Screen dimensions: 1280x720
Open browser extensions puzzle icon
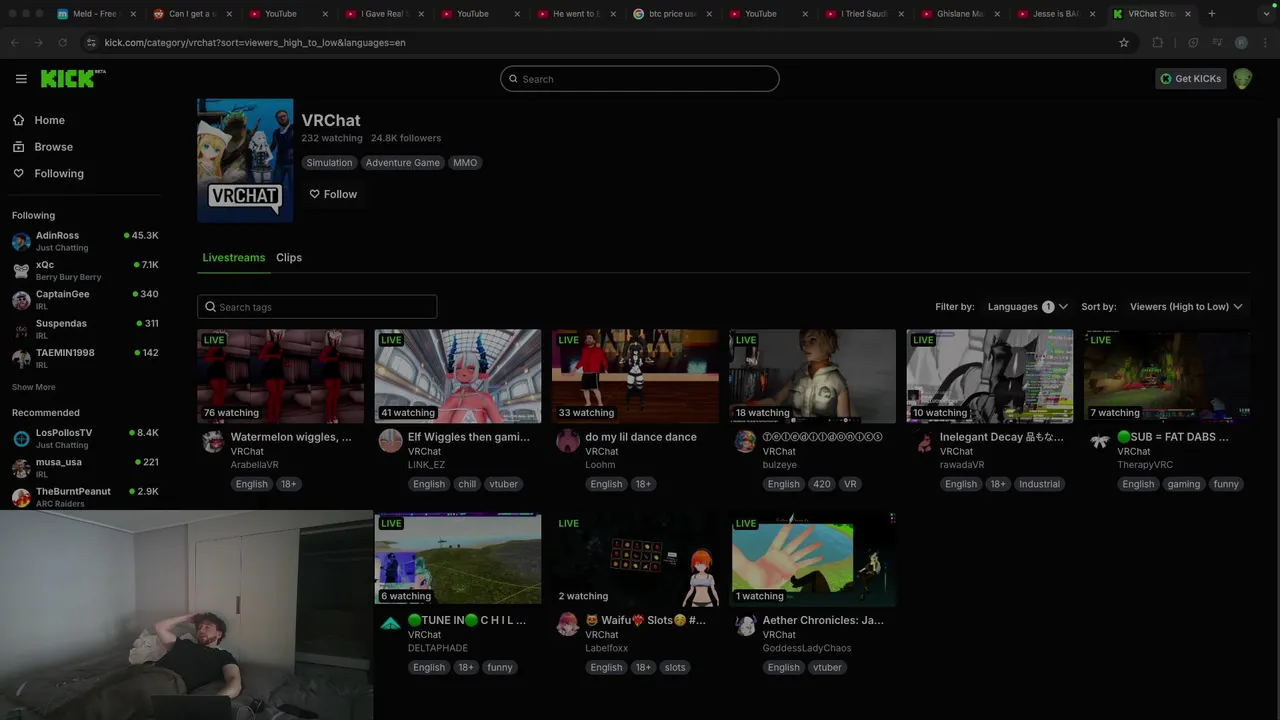point(1158,43)
